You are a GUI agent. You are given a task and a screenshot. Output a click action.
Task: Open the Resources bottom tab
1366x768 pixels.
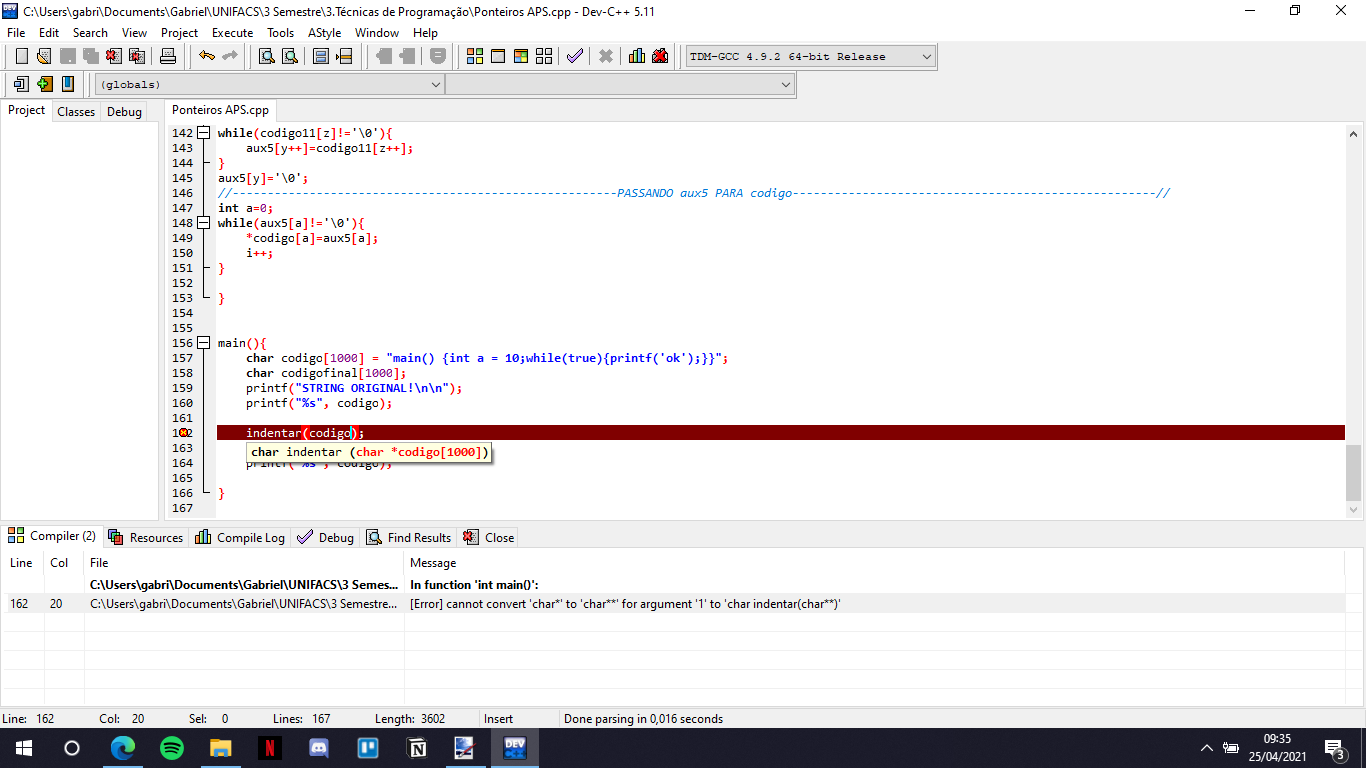[146, 537]
